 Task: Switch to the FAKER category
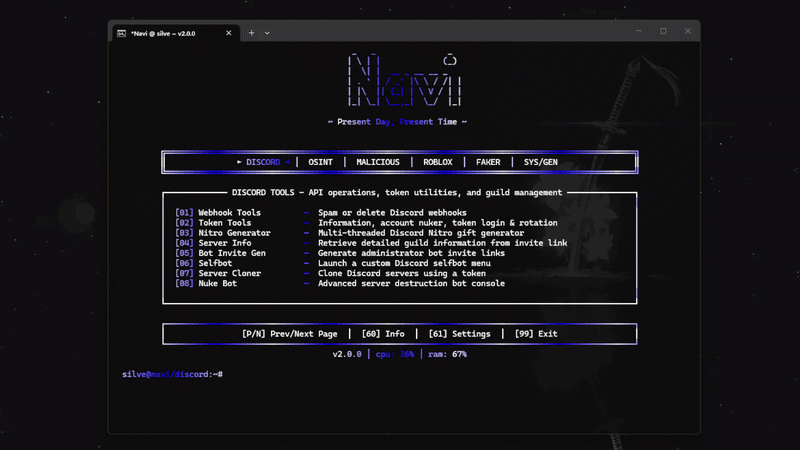(488, 162)
